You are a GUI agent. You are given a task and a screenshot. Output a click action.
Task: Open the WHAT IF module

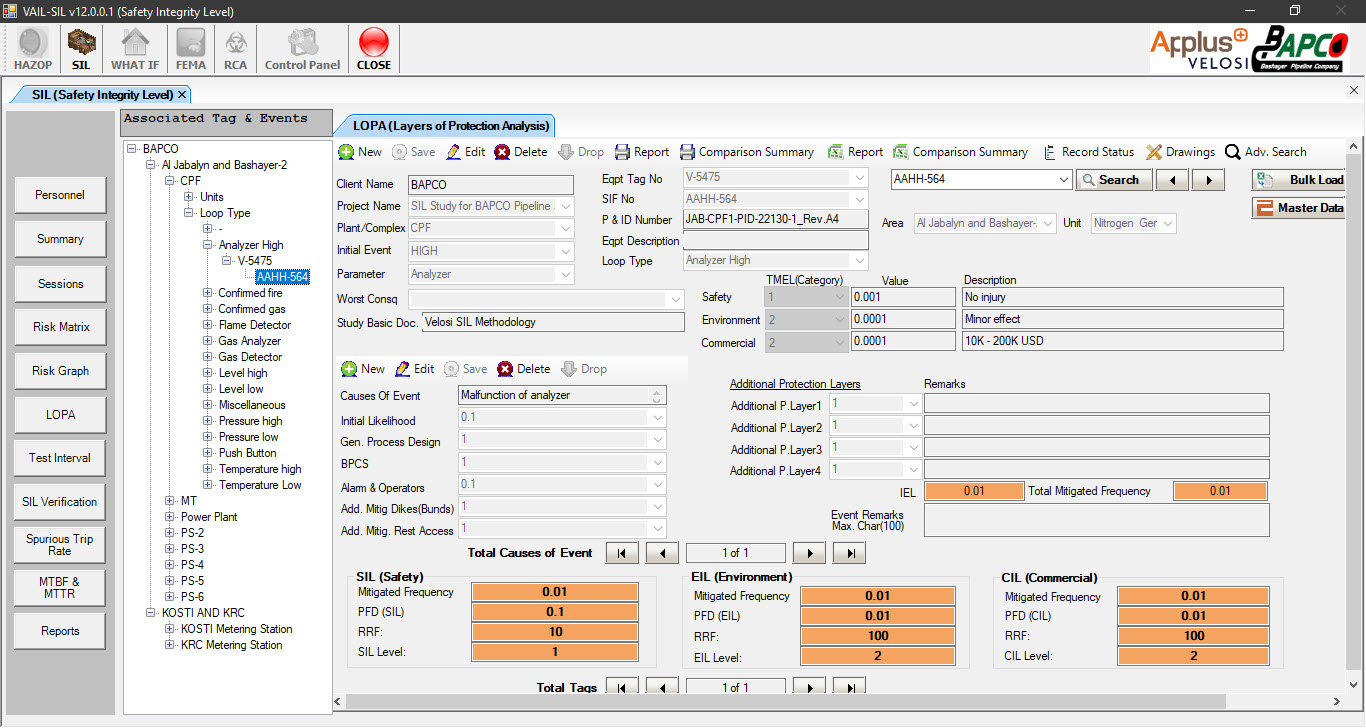[135, 49]
